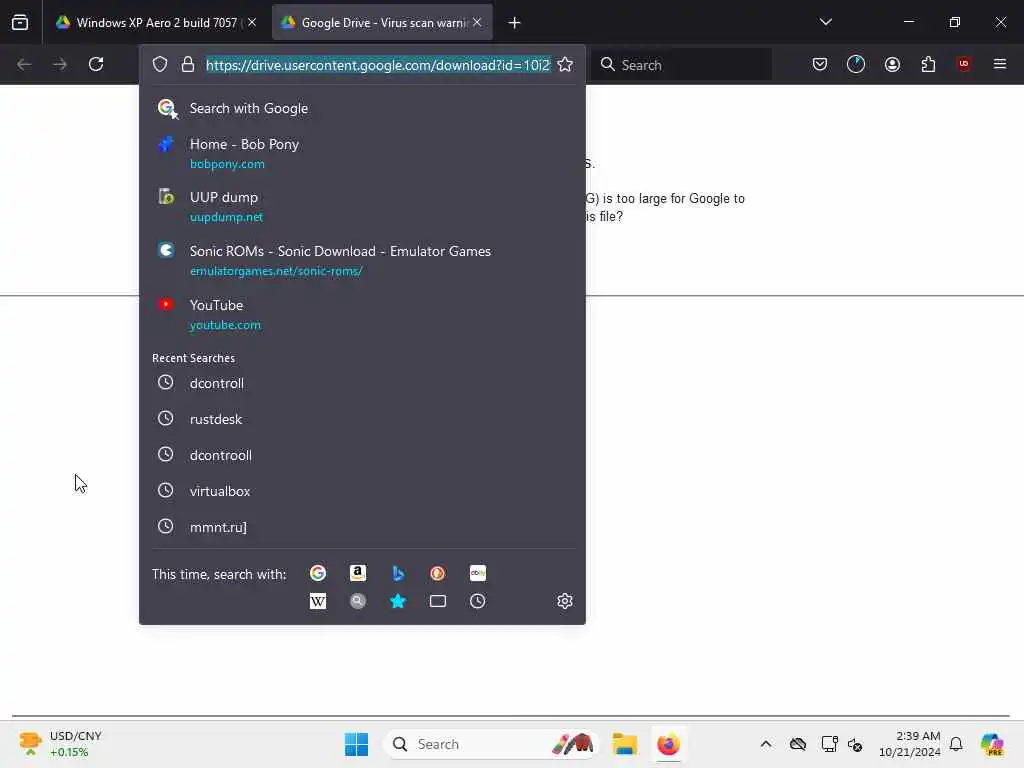Open YouTube suggestion

pos(362,314)
